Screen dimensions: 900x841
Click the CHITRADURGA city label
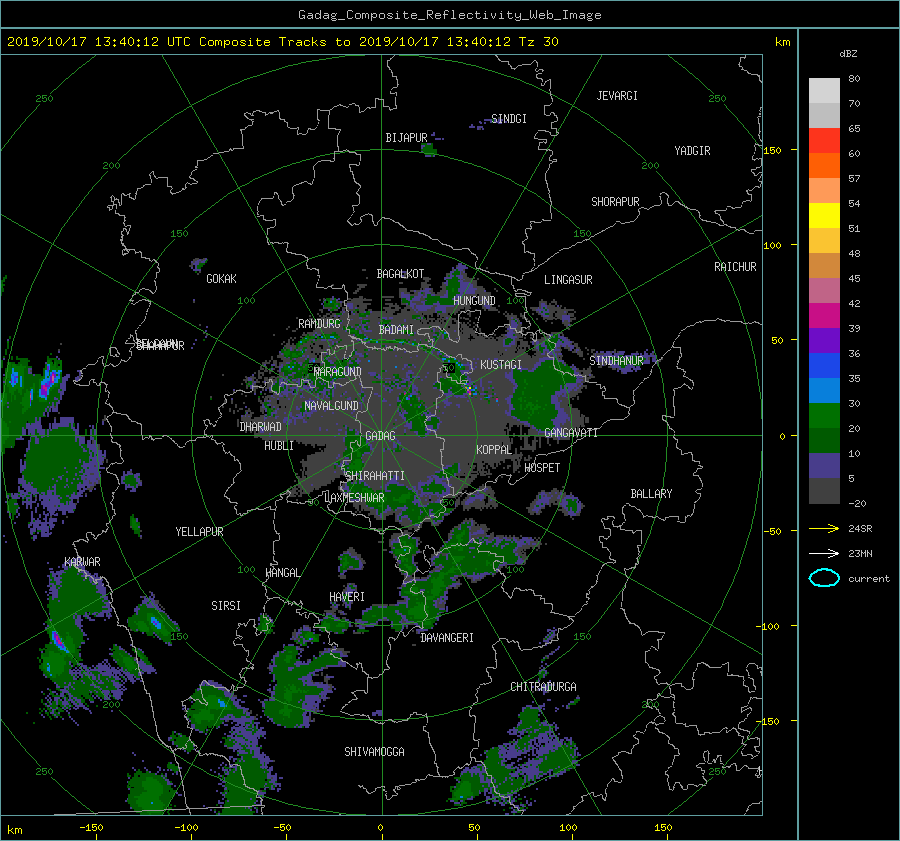coord(543,687)
